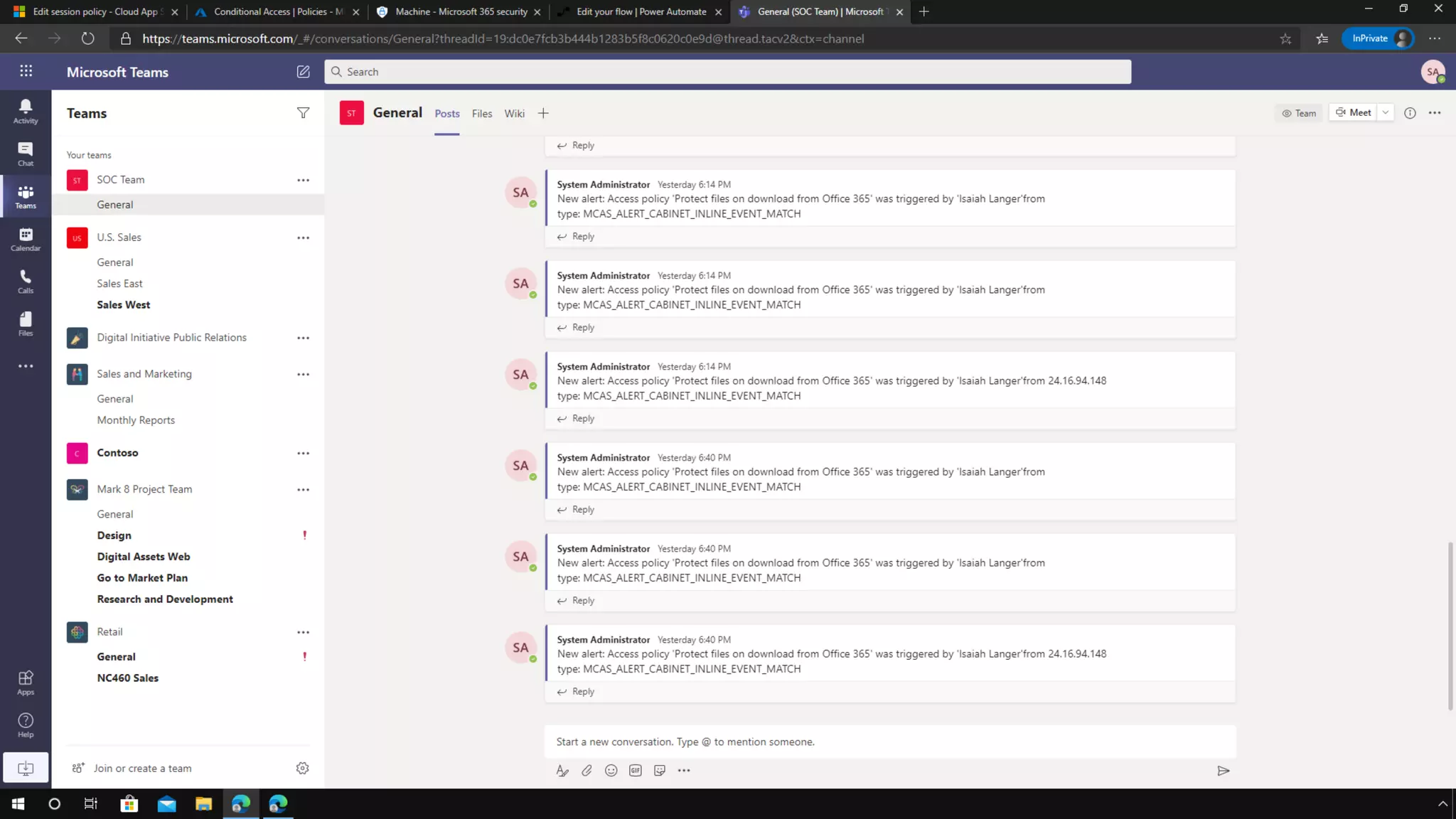1456x819 pixels.
Task: Click the download desktop app icon
Action: coord(26,768)
